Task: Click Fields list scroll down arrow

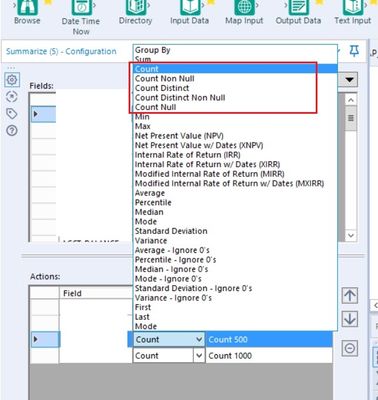Action: pos(351,235)
